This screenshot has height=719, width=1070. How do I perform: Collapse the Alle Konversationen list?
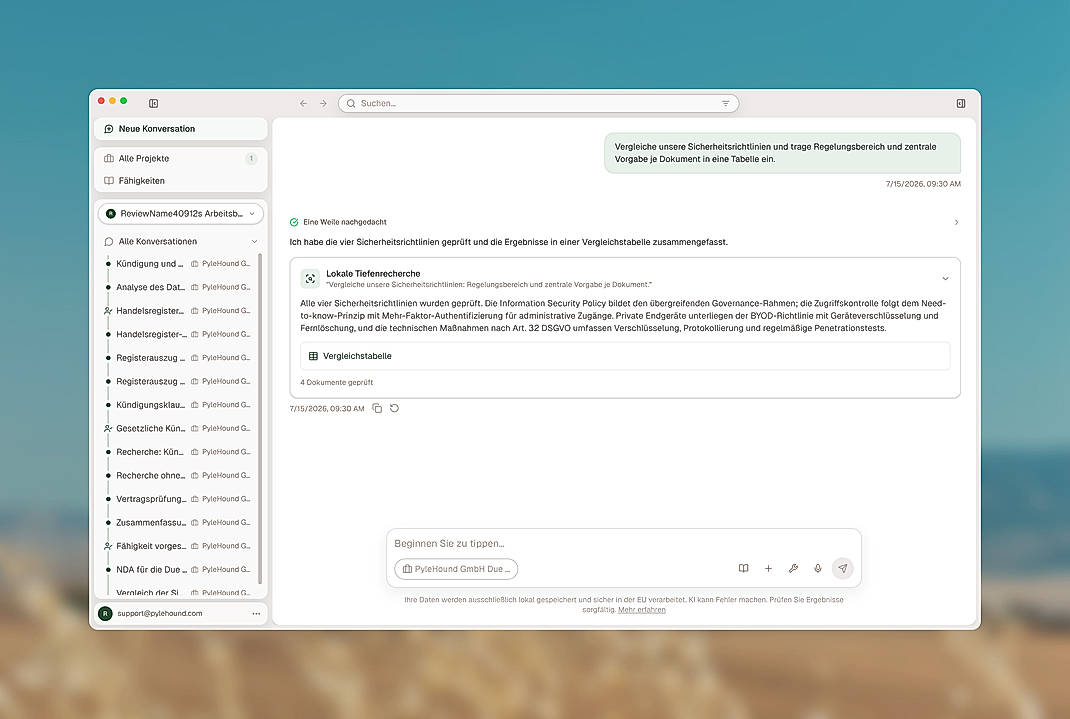(x=255, y=241)
